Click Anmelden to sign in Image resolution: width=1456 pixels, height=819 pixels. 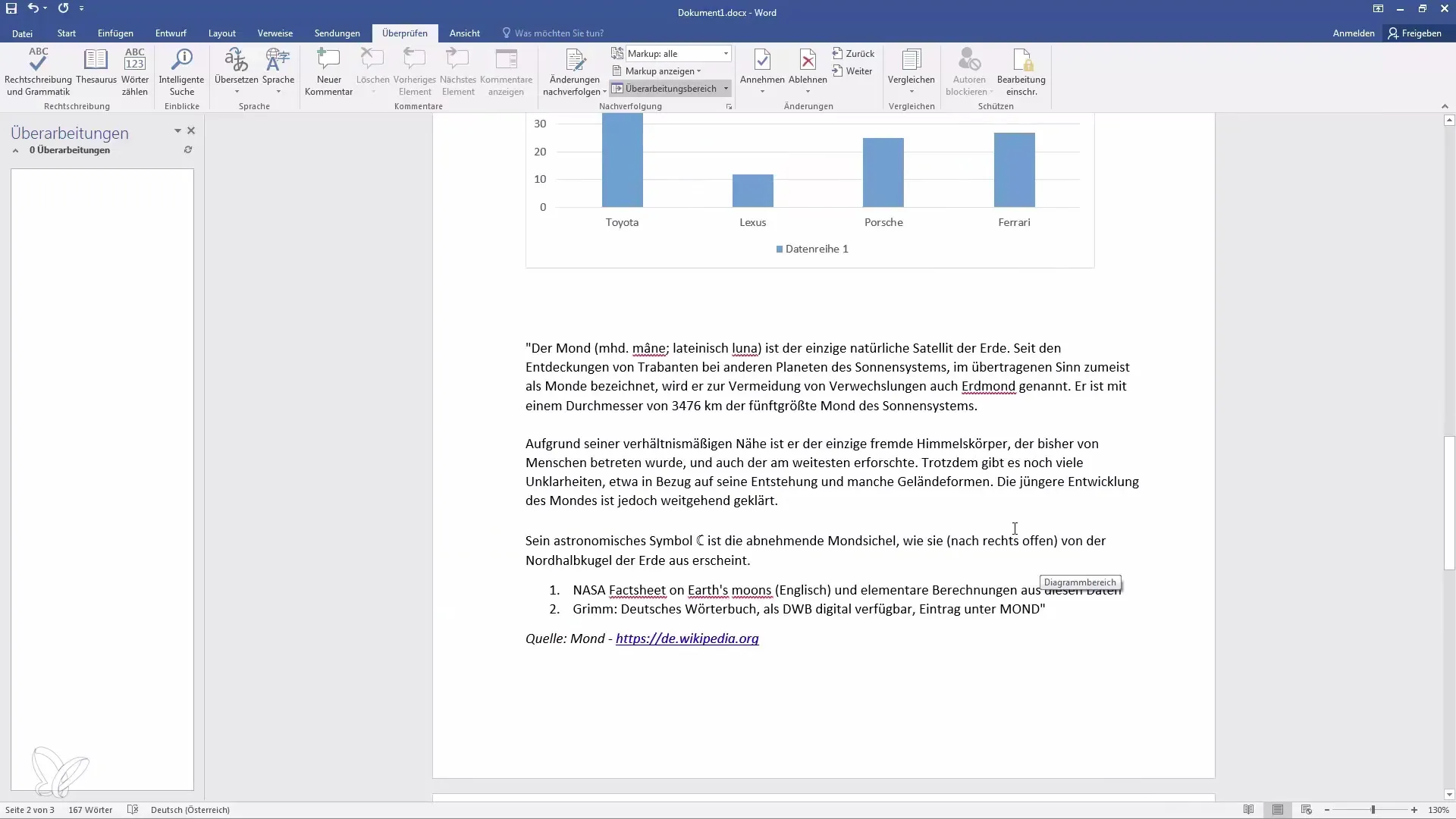pos(1354,33)
